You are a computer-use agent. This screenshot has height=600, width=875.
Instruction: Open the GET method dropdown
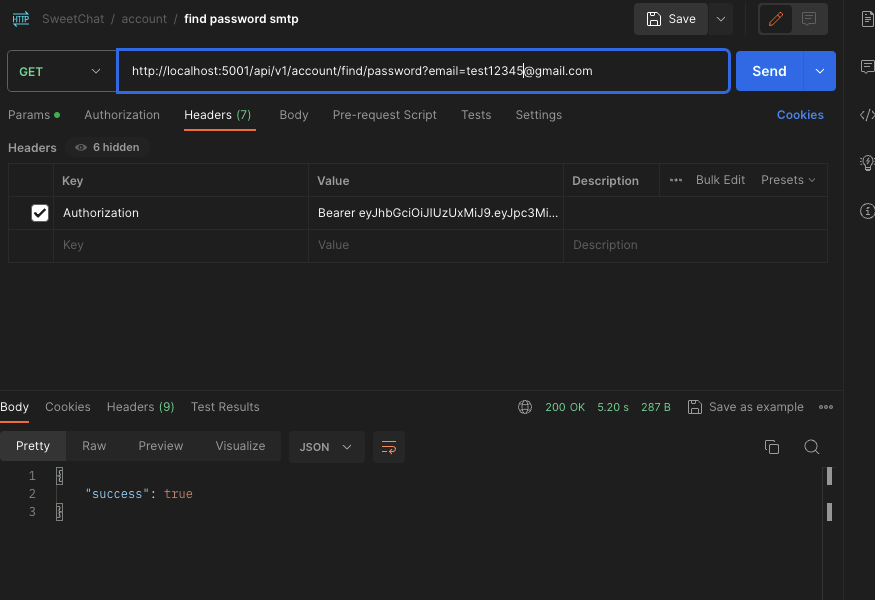tap(60, 71)
